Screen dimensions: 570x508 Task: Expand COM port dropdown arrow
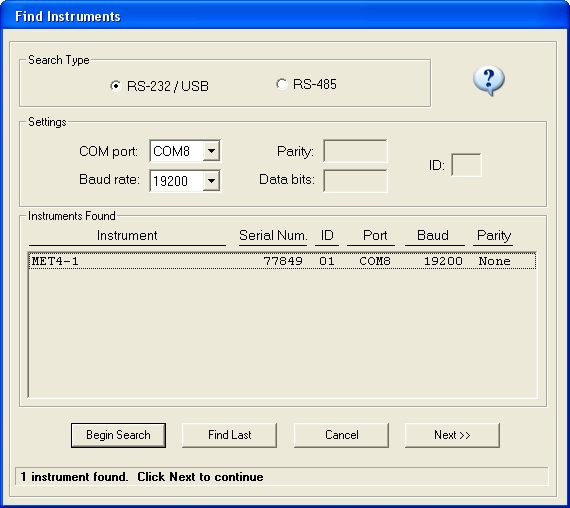click(211, 151)
